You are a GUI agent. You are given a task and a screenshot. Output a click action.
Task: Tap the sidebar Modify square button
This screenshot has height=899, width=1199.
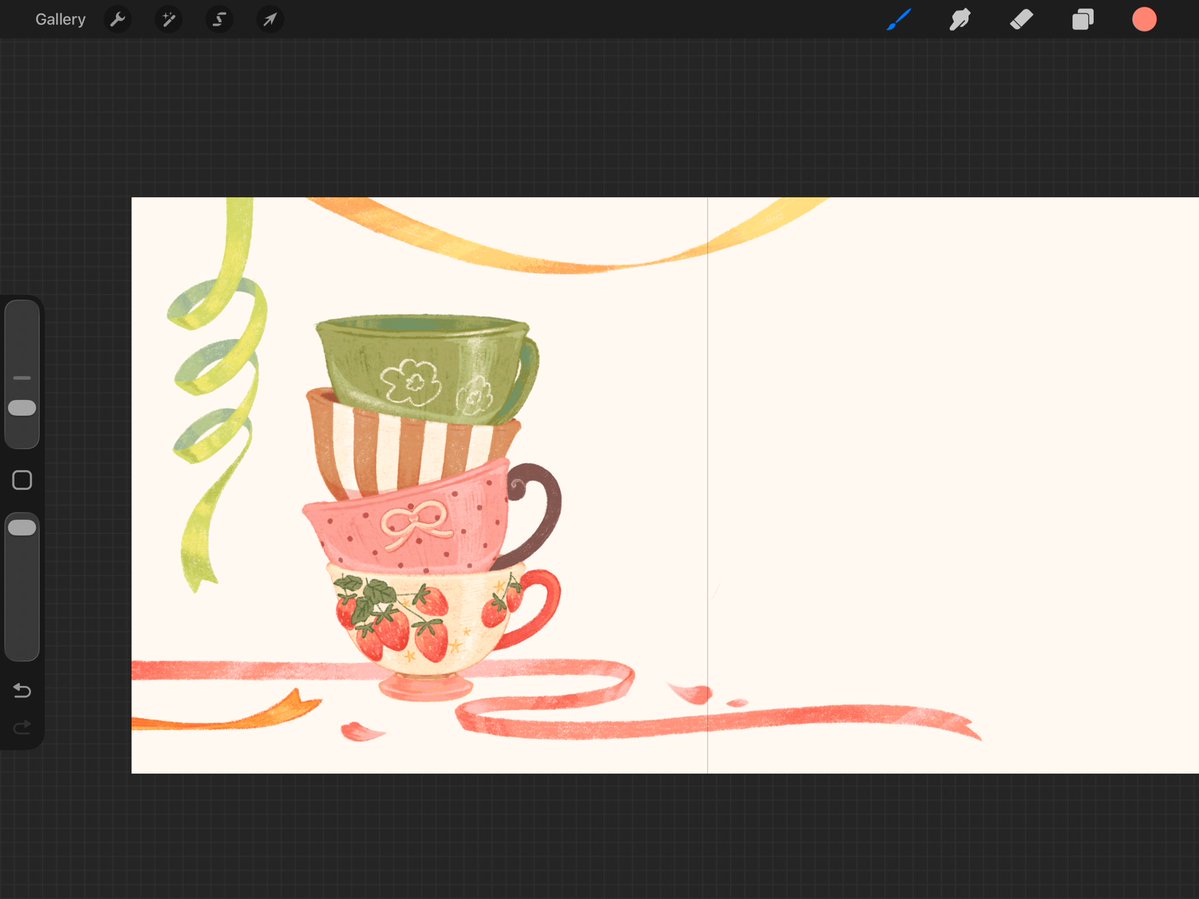pyautogui.click(x=22, y=480)
